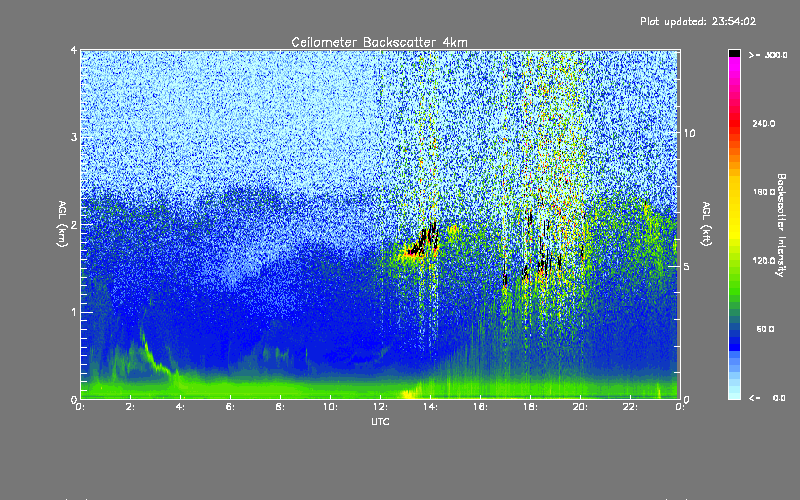The height and width of the screenshot is (500, 800).
Task: Click the 'Backscatter Intensity' colorbar label
Action: pos(781,225)
